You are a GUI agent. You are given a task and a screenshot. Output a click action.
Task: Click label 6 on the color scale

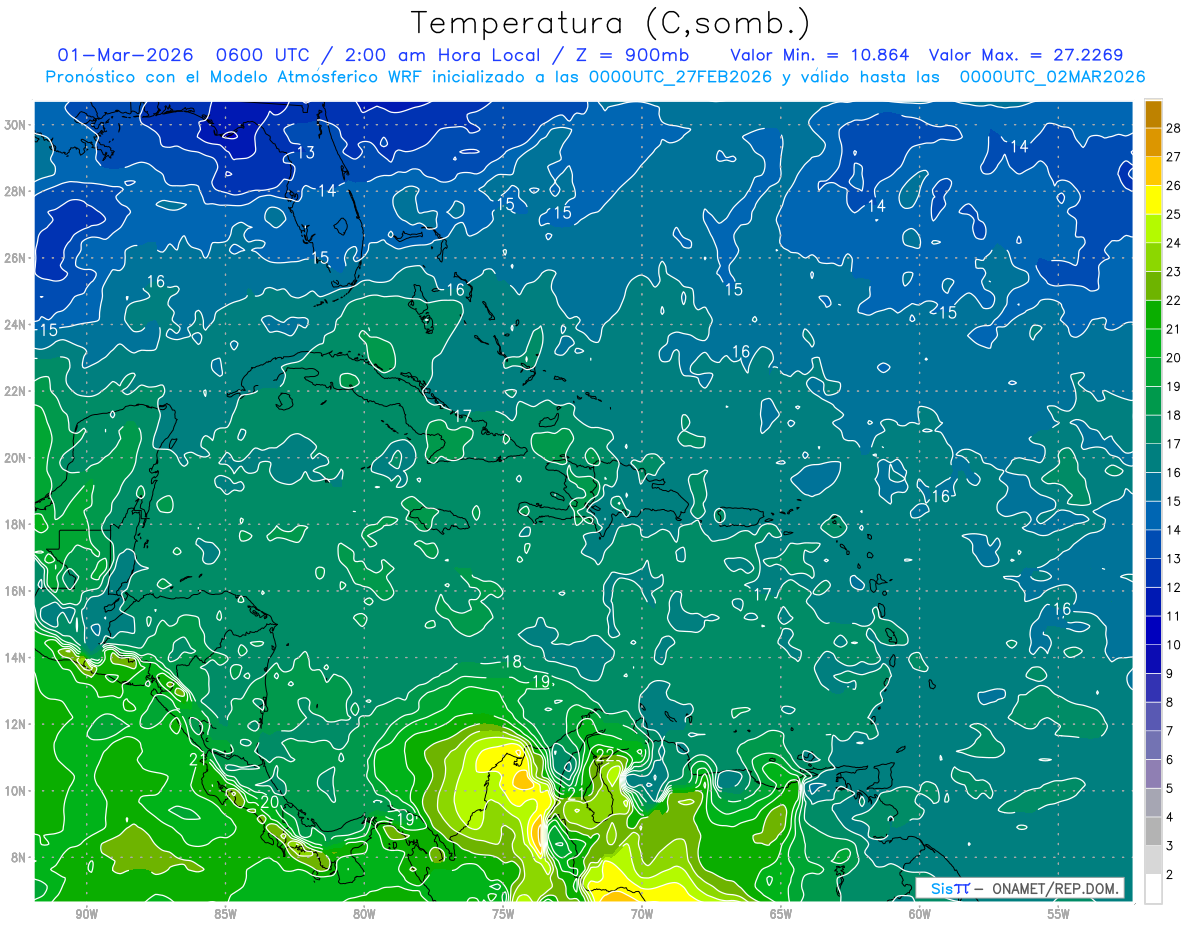pyautogui.click(x=1171, y=760)
